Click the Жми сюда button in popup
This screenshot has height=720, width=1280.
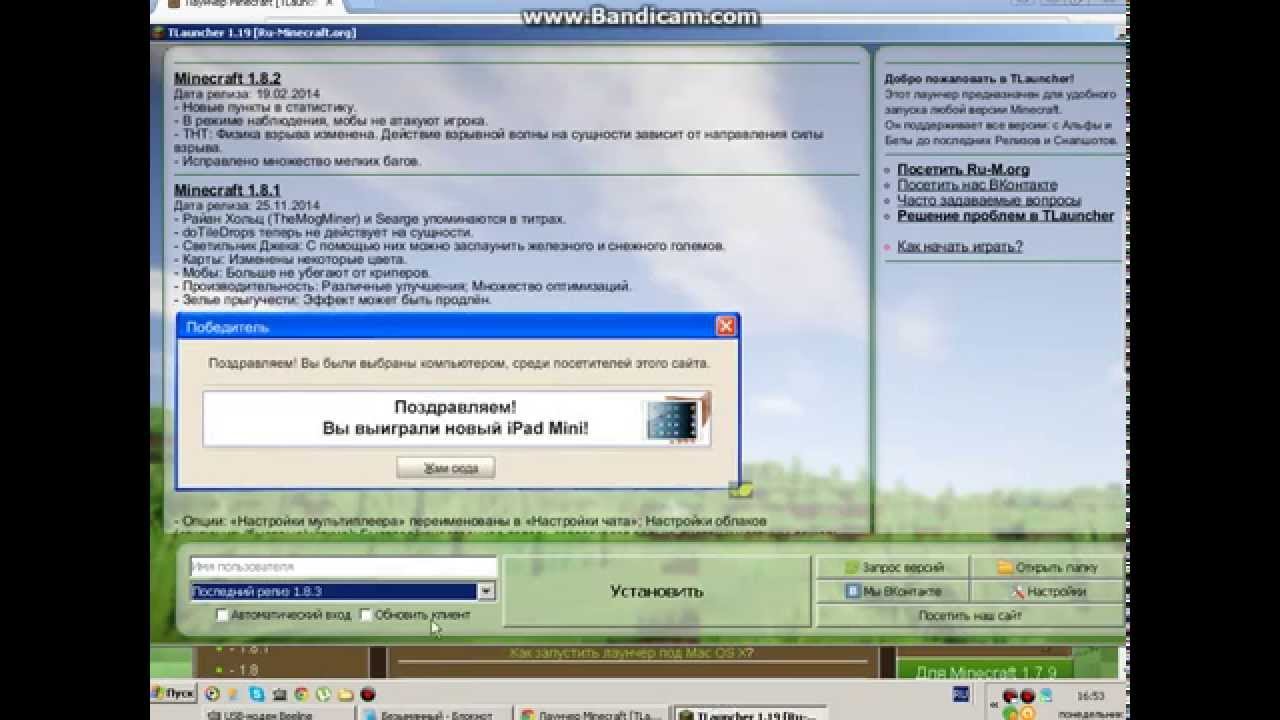coord(445,467)
